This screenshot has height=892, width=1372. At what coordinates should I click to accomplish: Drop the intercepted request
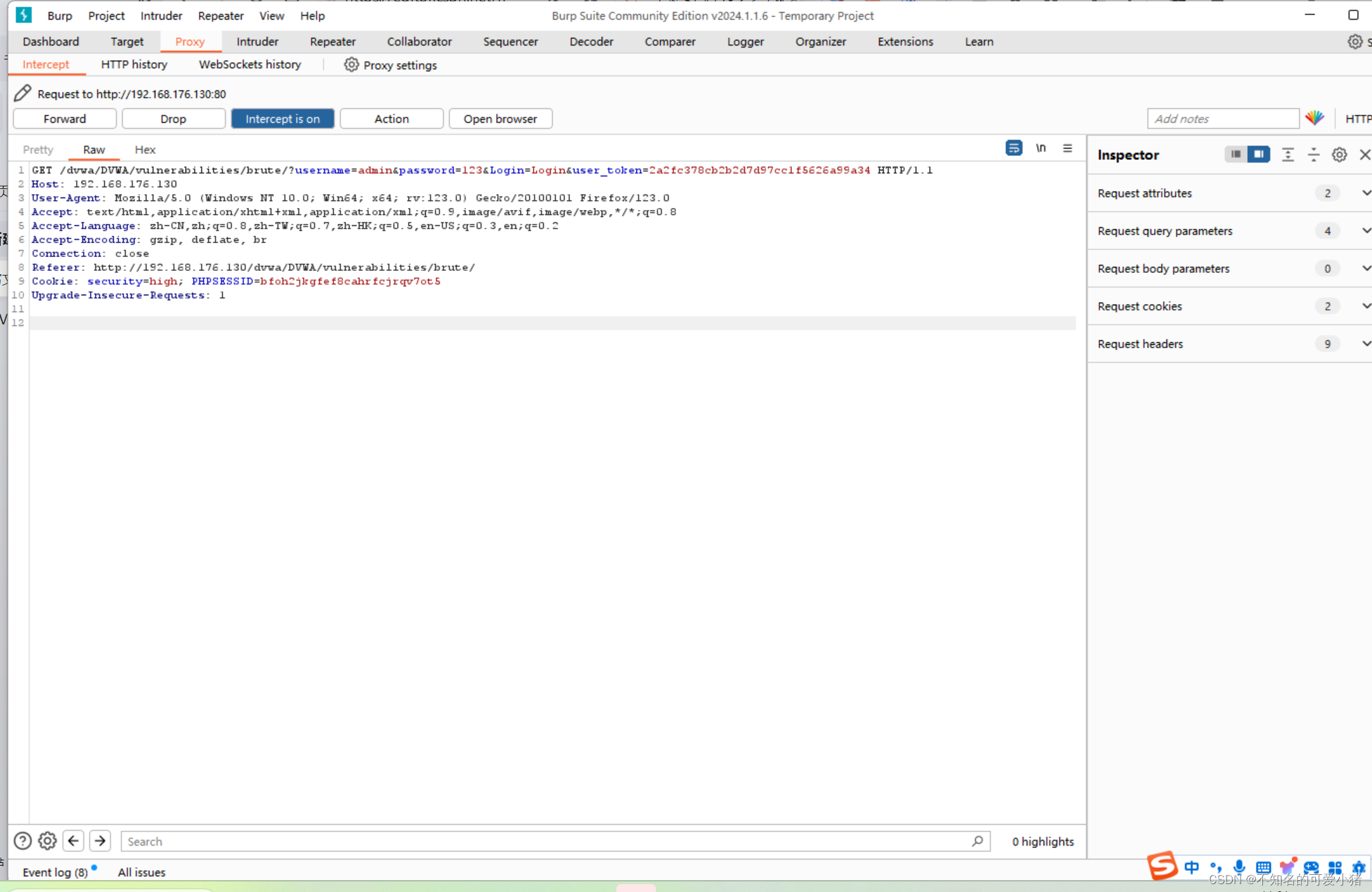(173, 118)
